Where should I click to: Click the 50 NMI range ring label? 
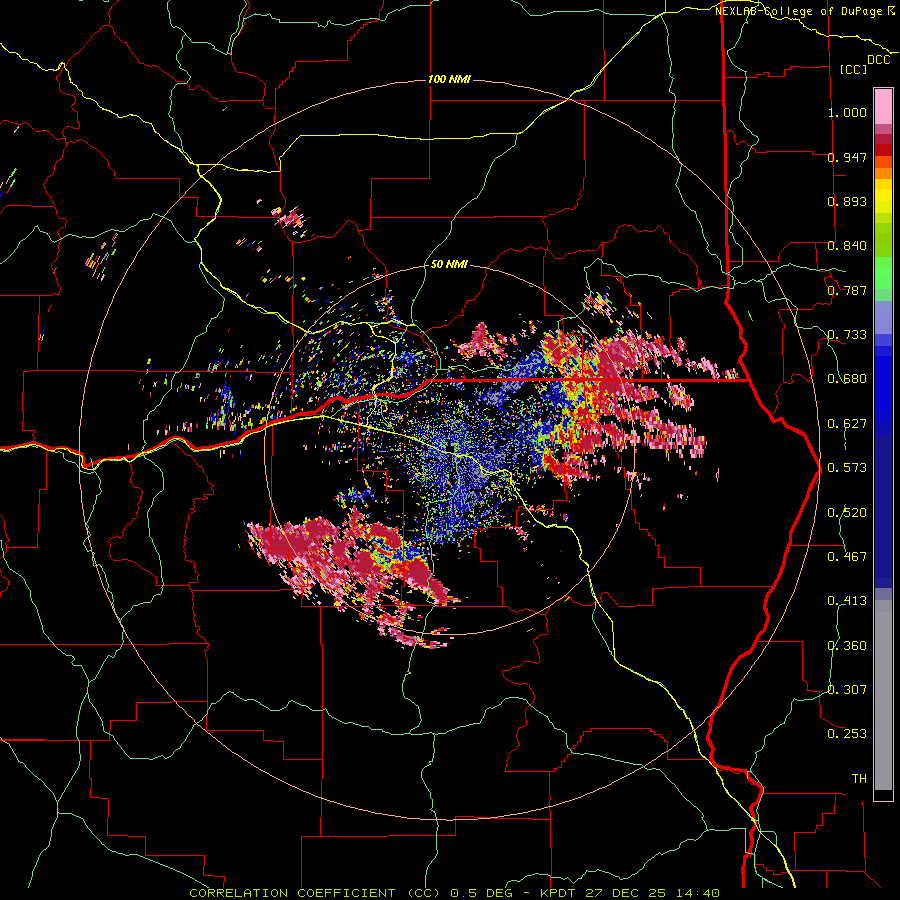pos(449,264)
